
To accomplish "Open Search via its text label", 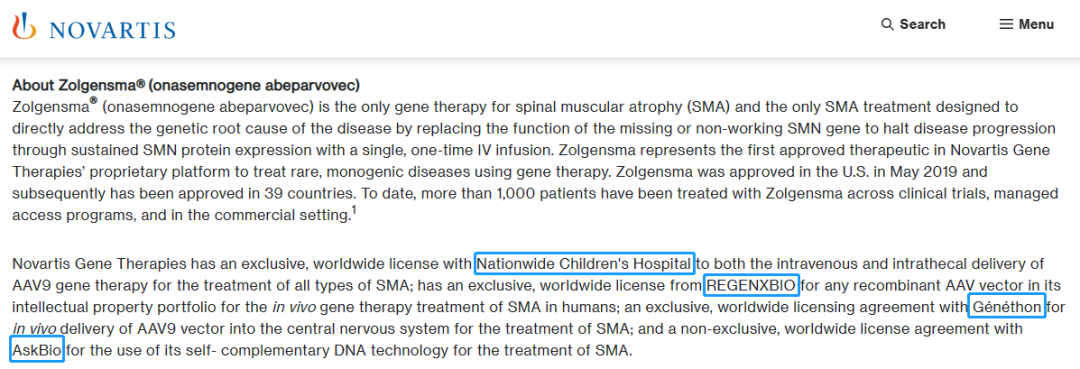I will click(x=922, y=25).
